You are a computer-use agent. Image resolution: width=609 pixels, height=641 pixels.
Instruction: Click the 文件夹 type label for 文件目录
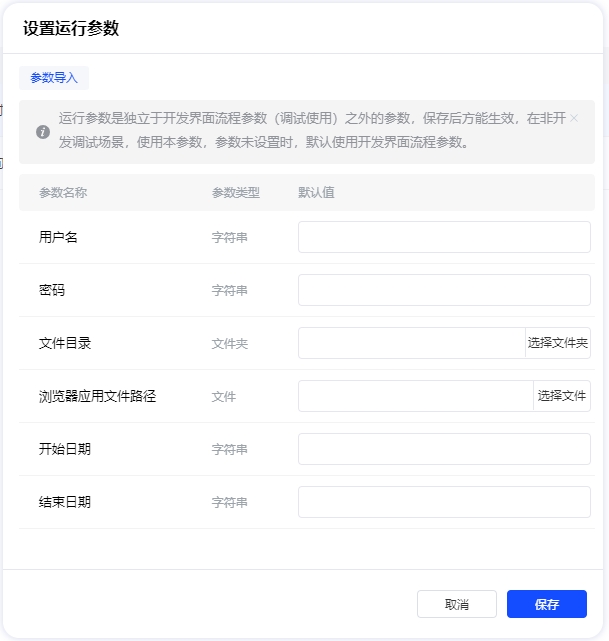click(x=230, y=343)
